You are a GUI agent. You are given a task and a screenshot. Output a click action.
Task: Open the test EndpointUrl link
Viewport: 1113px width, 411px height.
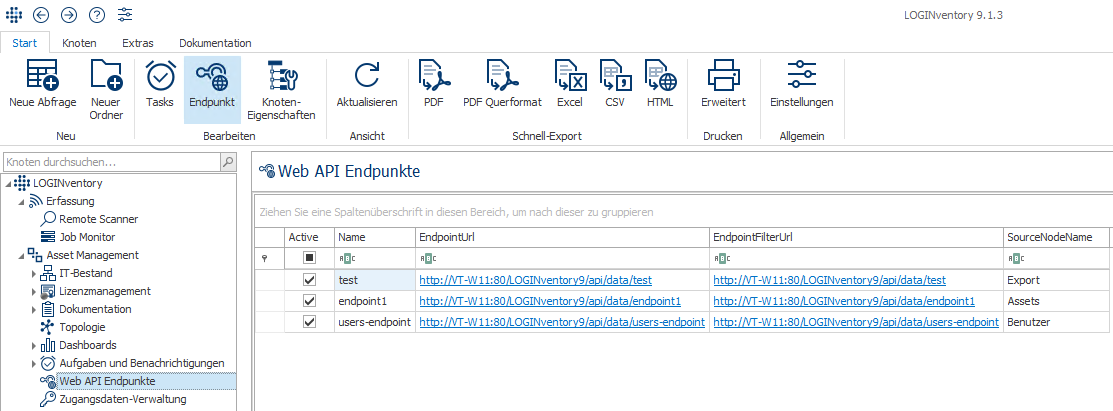[536, 280]
